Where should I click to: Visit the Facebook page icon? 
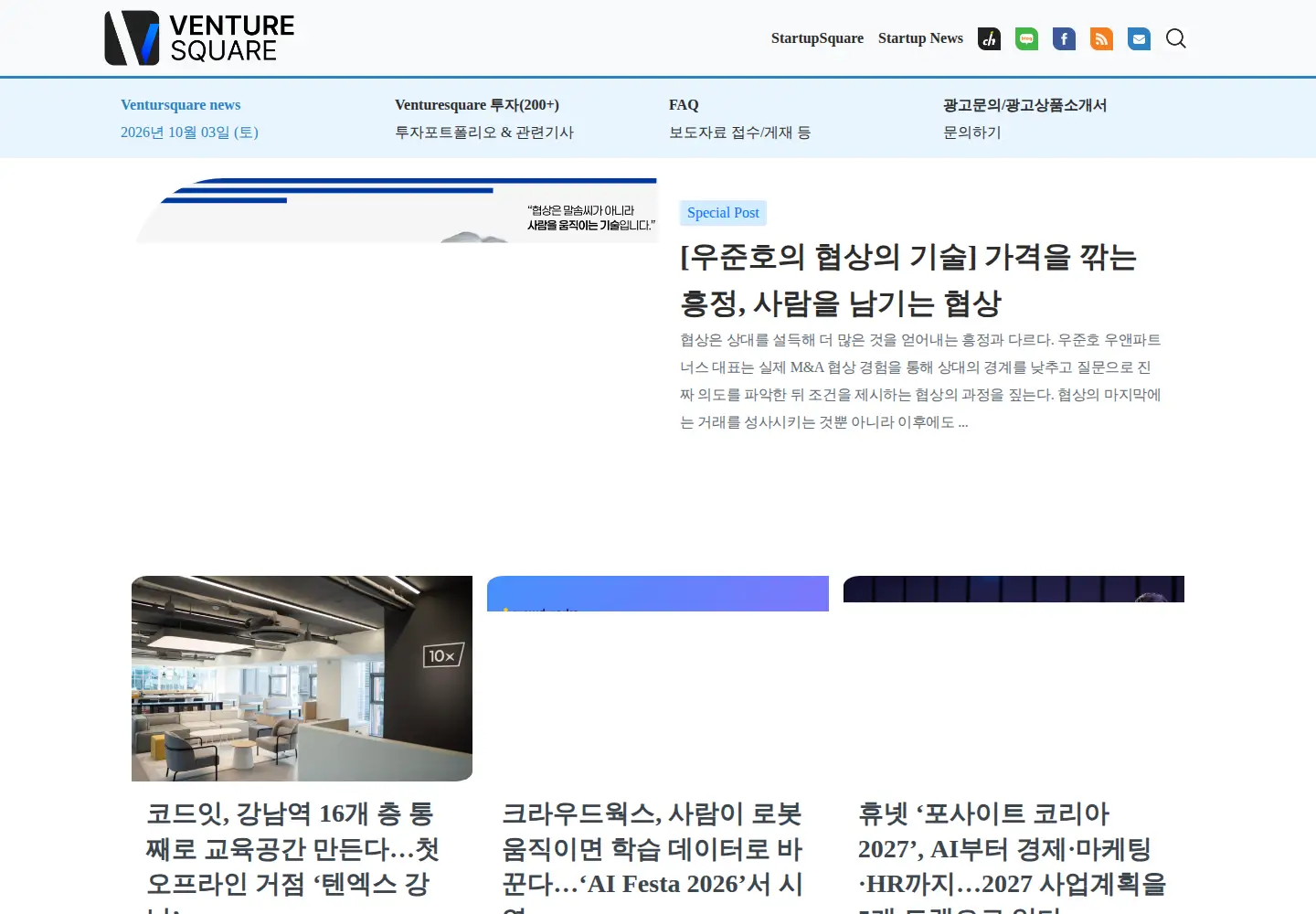[1064, 38]
